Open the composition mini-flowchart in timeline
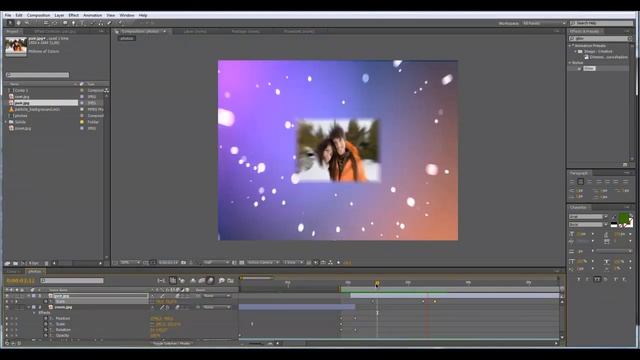The image size is (640, 360). (x=161, y=280)
